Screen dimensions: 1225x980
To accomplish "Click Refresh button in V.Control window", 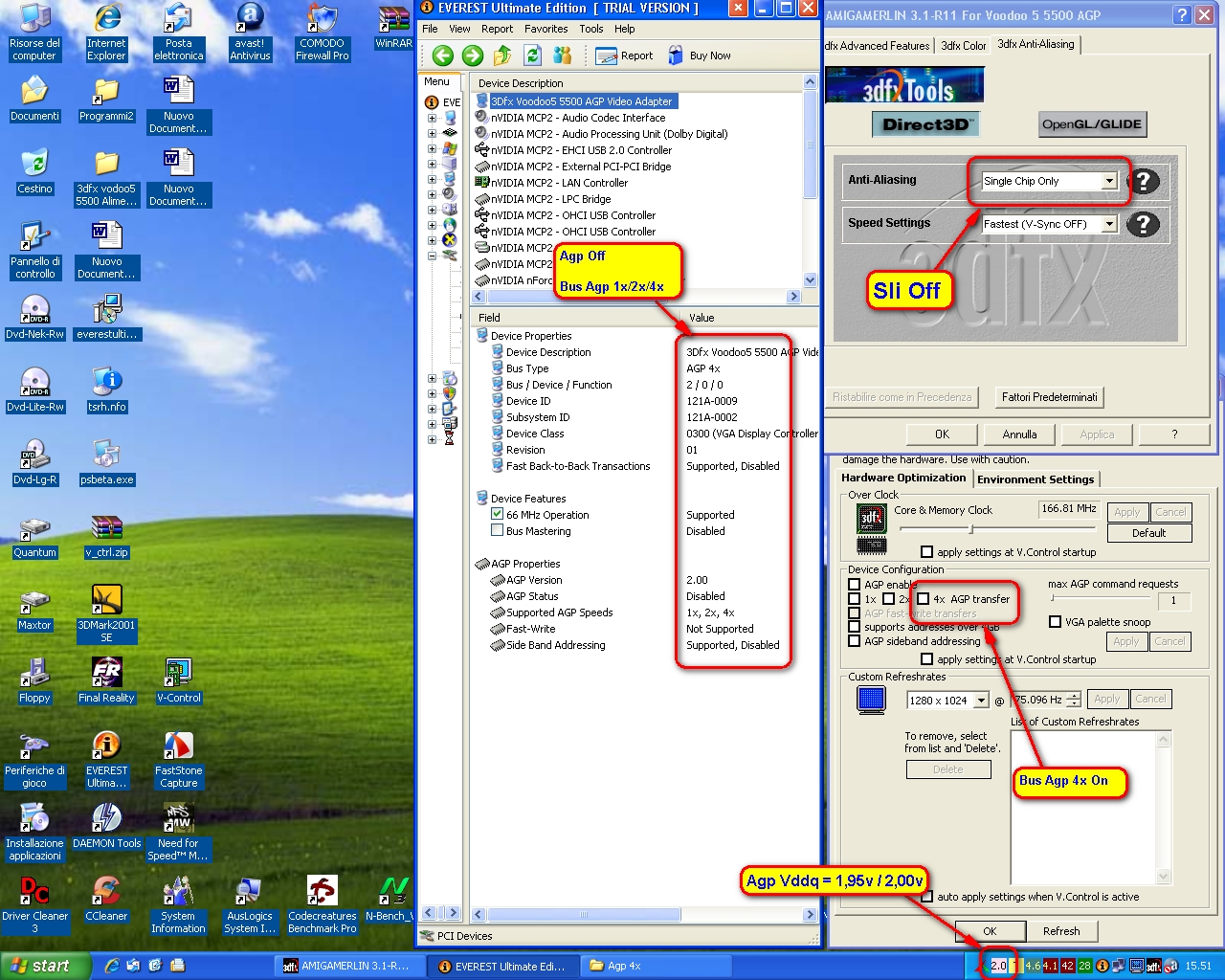I will pyautogui.click(x=1061, y=931).
